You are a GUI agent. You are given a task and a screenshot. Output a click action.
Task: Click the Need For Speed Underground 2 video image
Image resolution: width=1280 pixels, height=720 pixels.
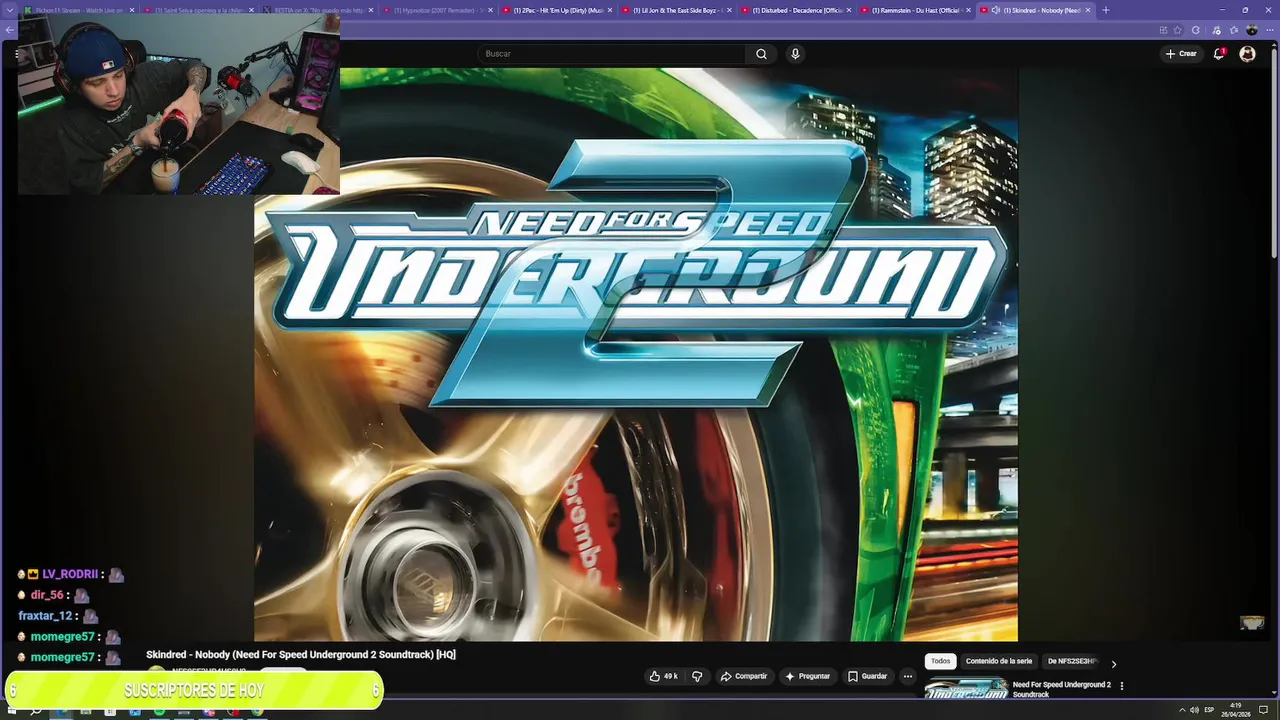click(x=636, y=354)
